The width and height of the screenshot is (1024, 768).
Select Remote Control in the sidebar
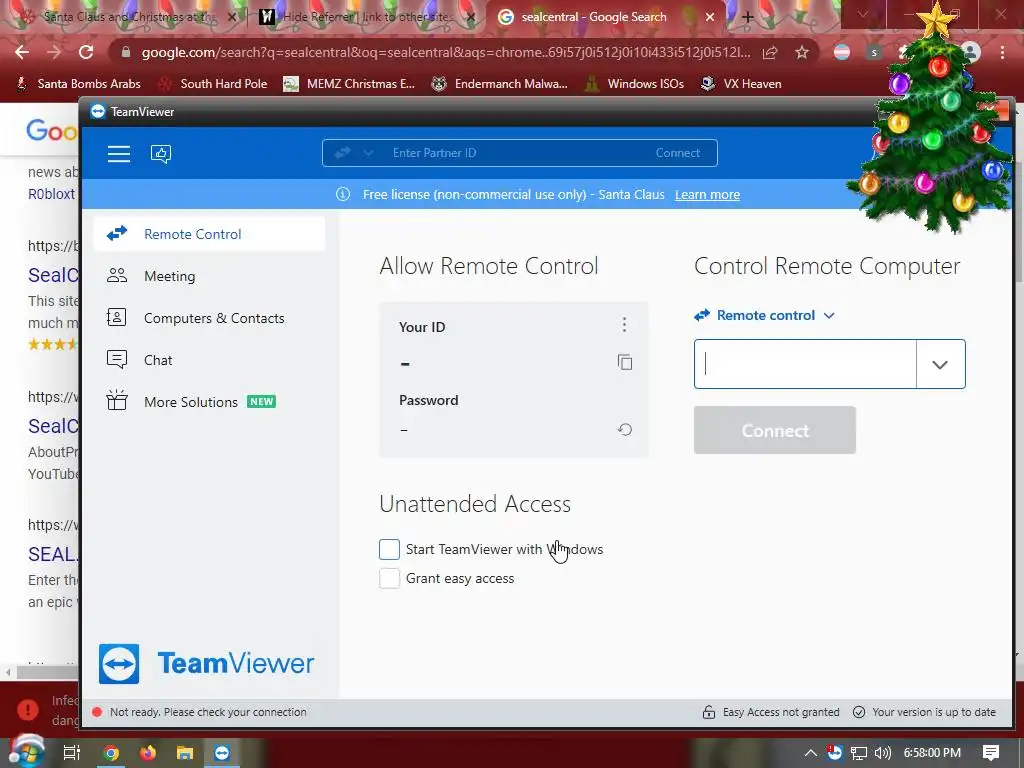coord(210,234)
